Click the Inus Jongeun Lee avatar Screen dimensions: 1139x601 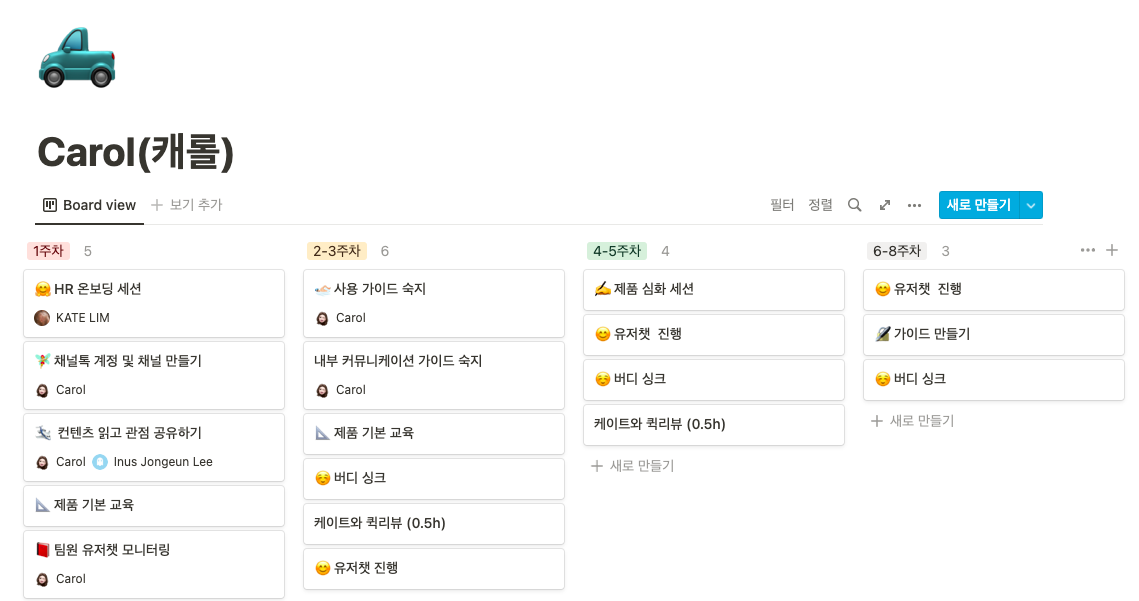100,462
